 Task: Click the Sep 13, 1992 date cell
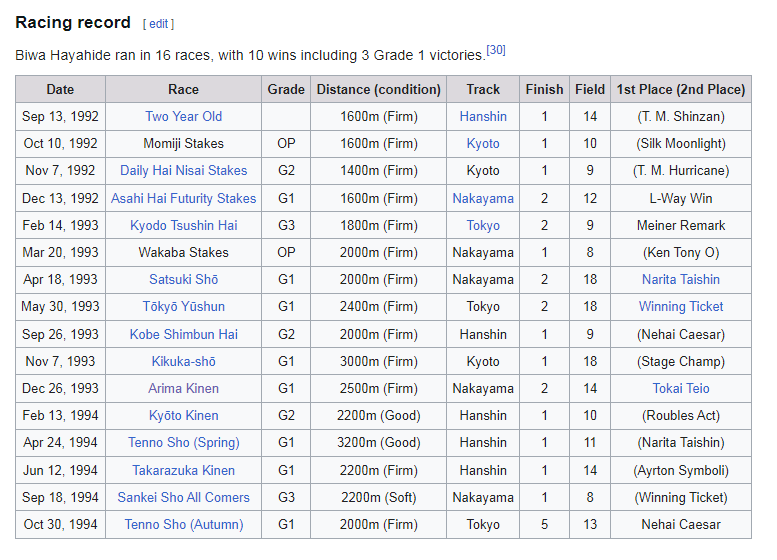60,116
